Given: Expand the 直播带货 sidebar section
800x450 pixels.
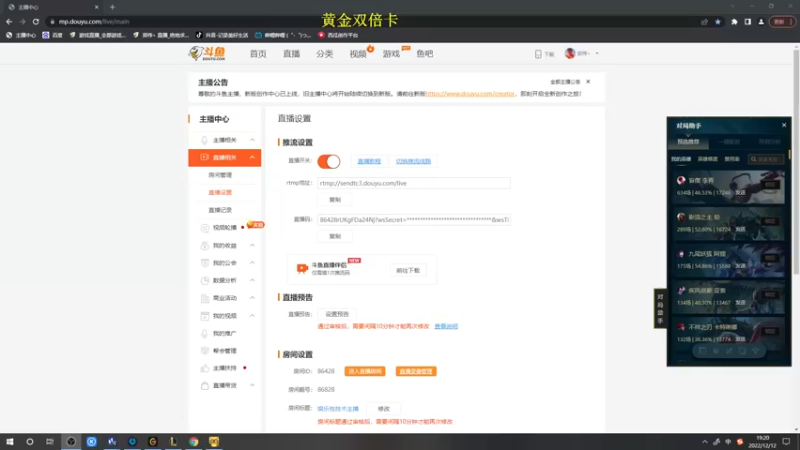Looking at the screenshot, I should pos(252,385).
